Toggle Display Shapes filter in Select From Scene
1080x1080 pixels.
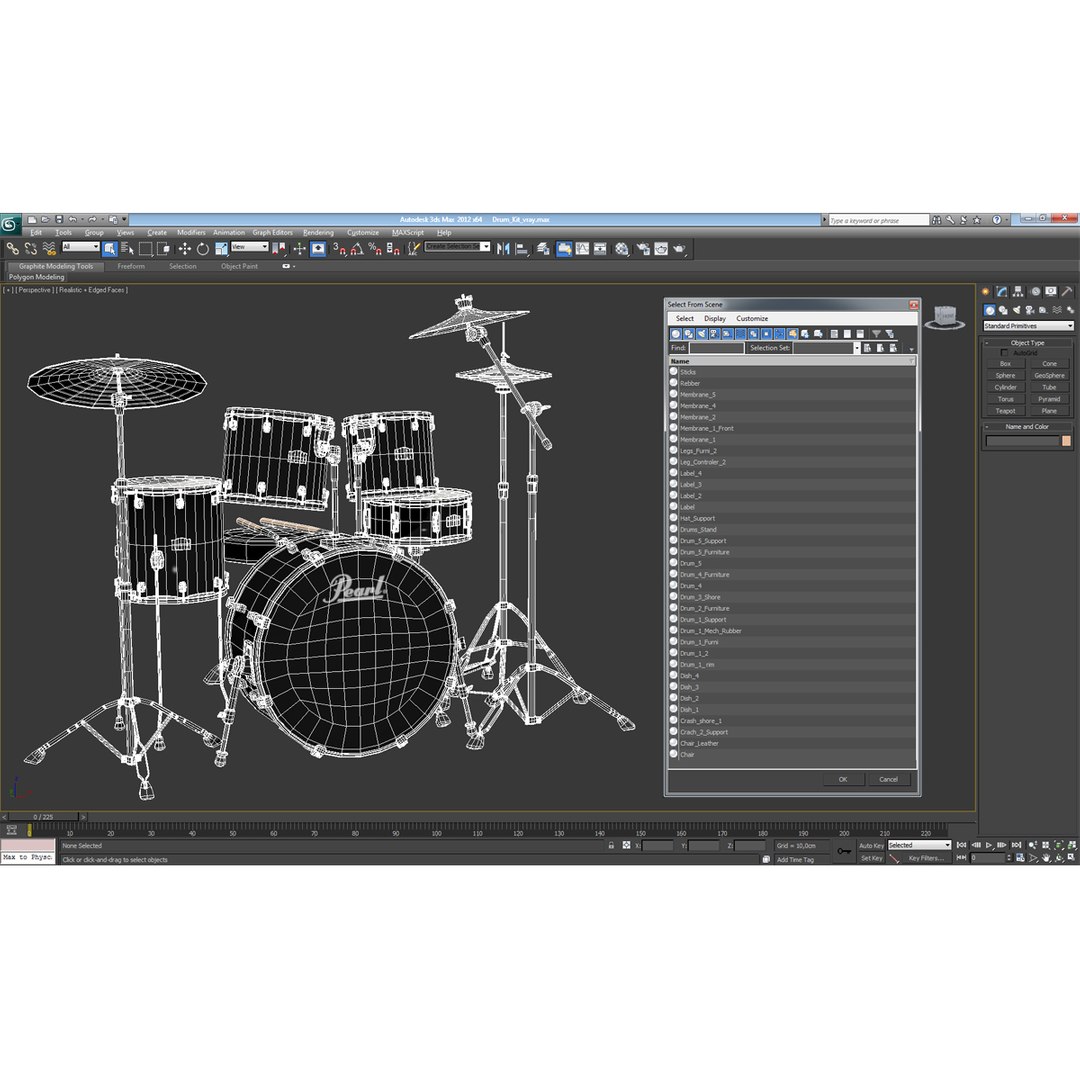click(x=689, y=333)
